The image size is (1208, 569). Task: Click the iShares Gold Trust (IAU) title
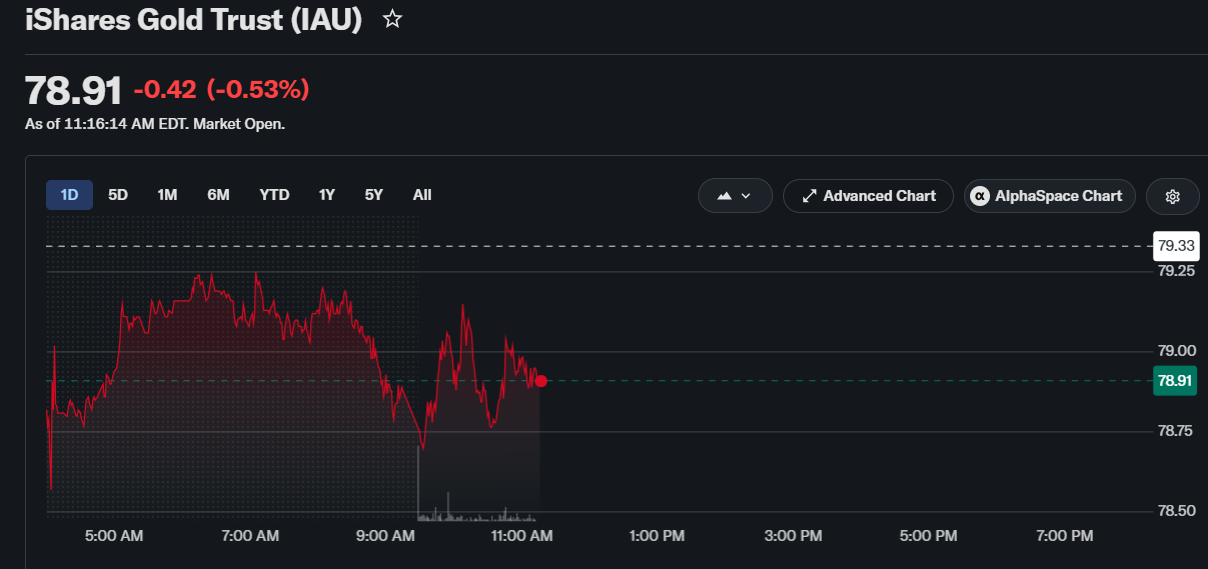(193, 19)
